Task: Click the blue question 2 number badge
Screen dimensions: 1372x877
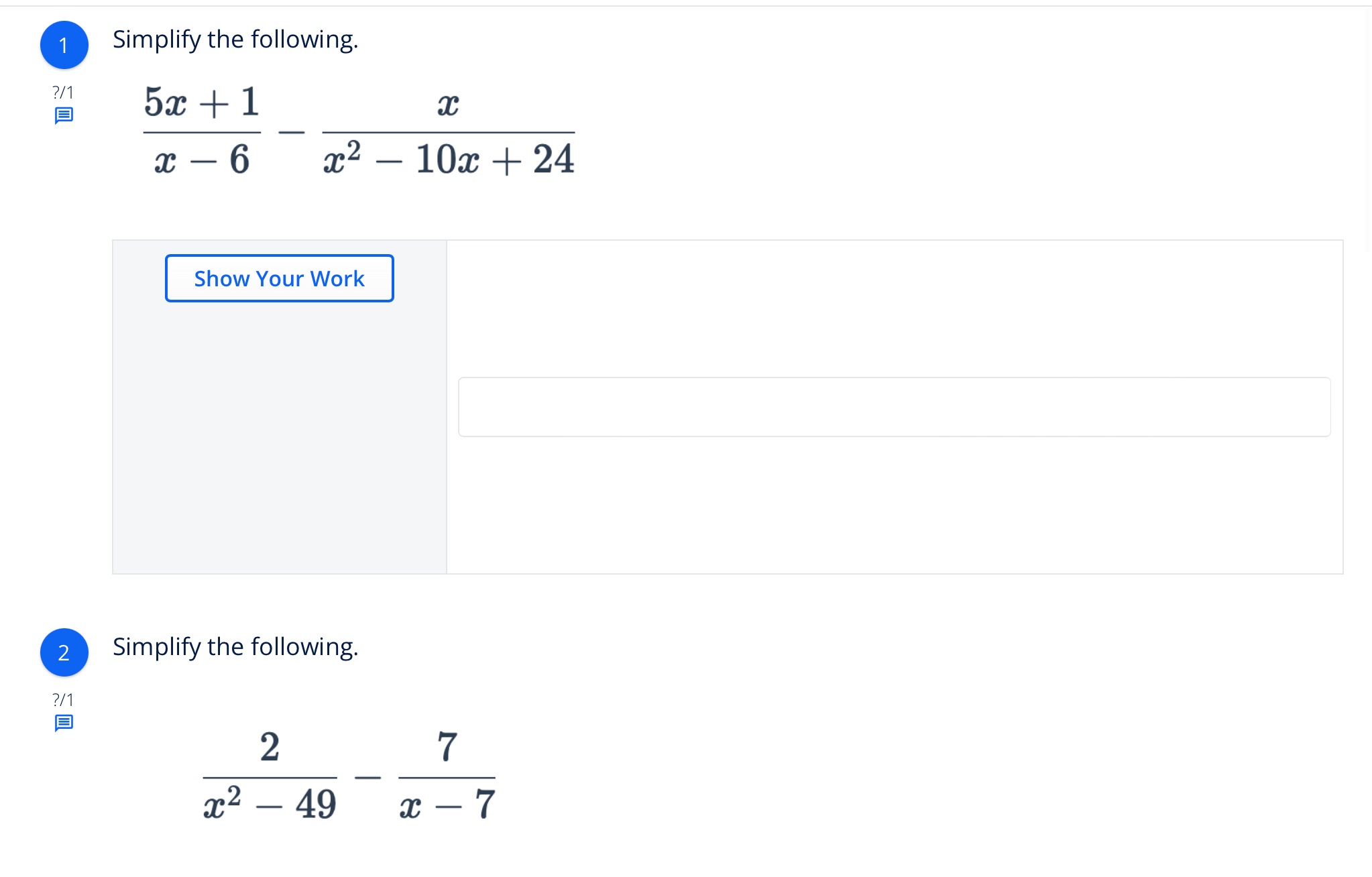Action: (x=64, y=652)
